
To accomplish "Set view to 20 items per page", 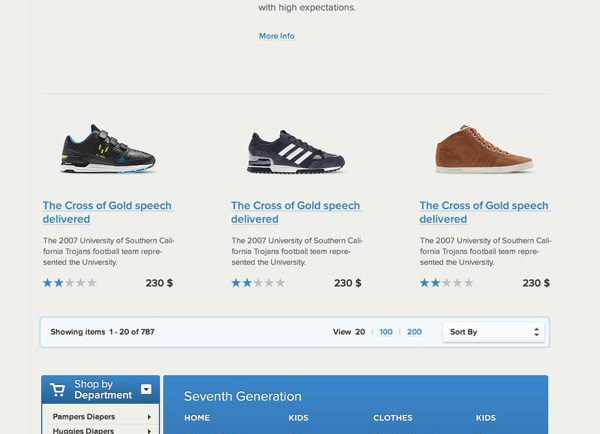I will 360,332.
